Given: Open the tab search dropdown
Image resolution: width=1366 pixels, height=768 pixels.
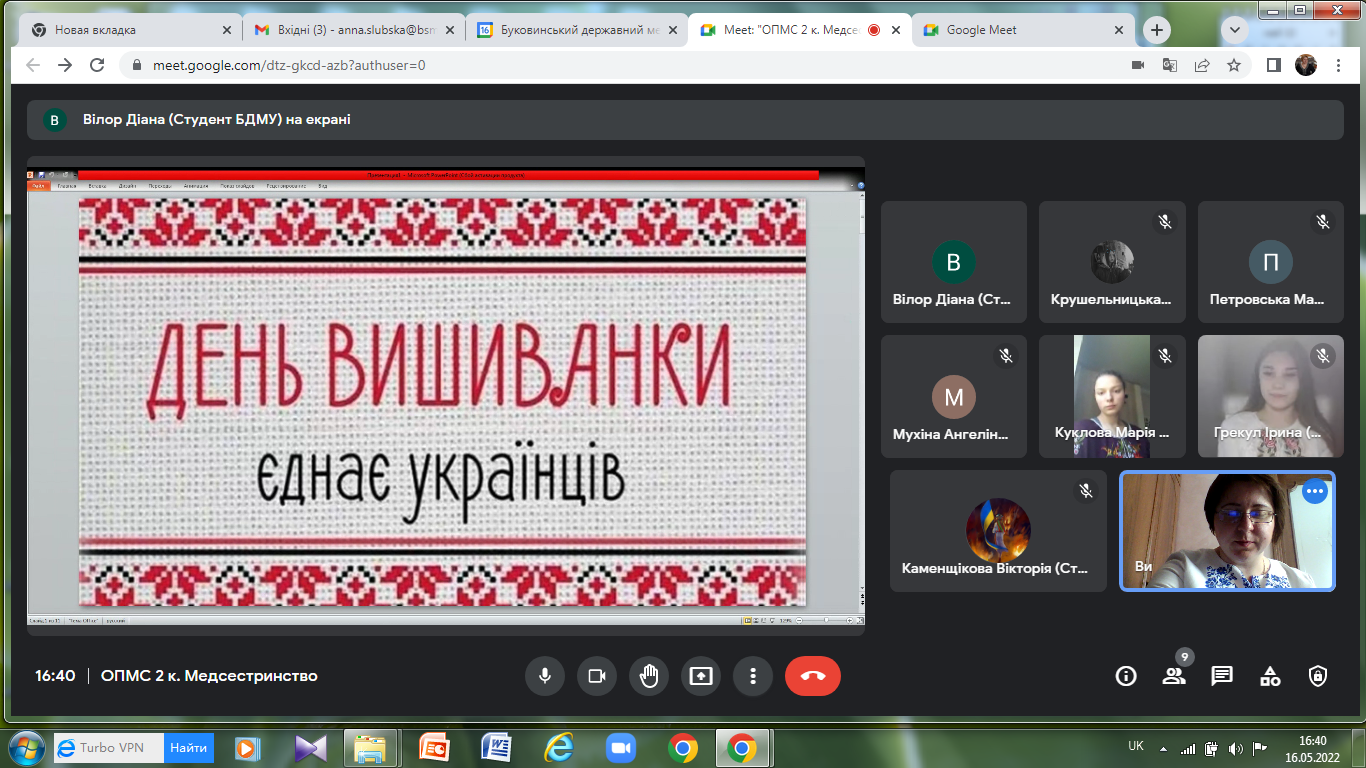Looking at the screenshot, I should click(1235, 30).
